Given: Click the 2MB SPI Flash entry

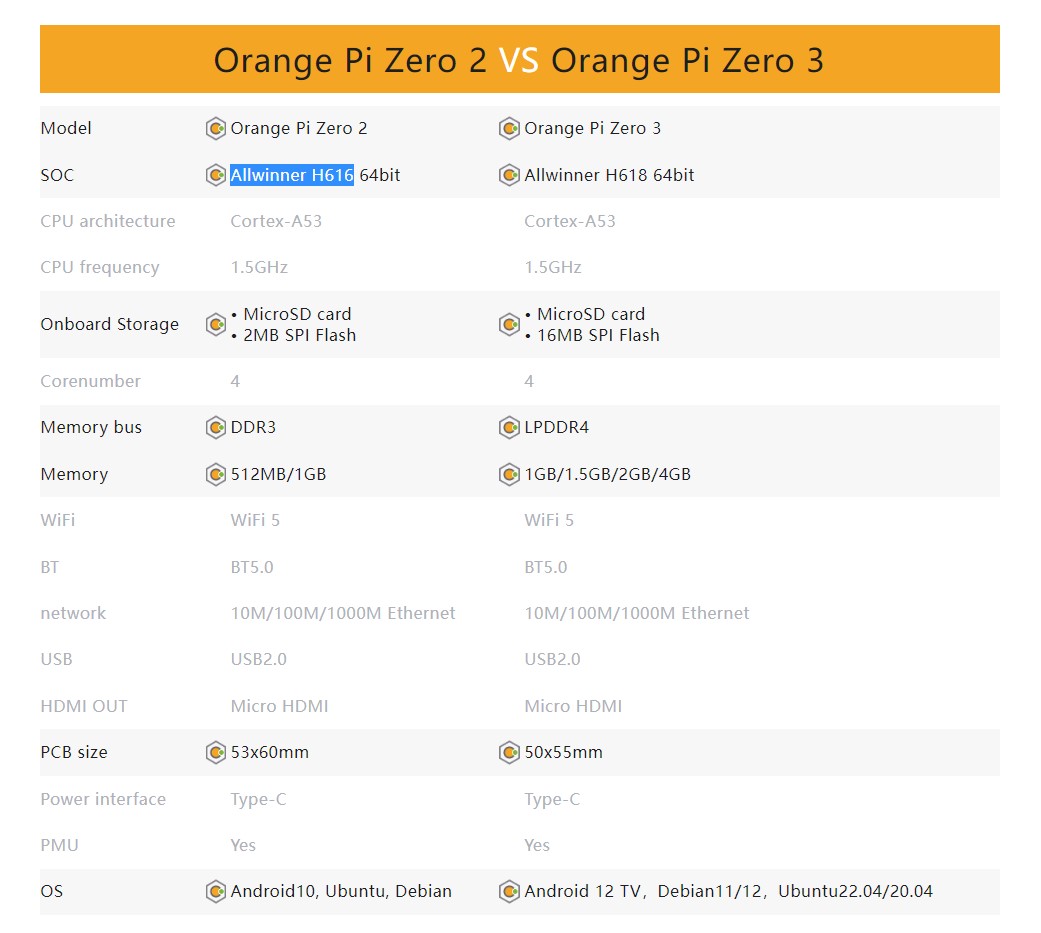Looking at the screenshot, I should 299,335.
